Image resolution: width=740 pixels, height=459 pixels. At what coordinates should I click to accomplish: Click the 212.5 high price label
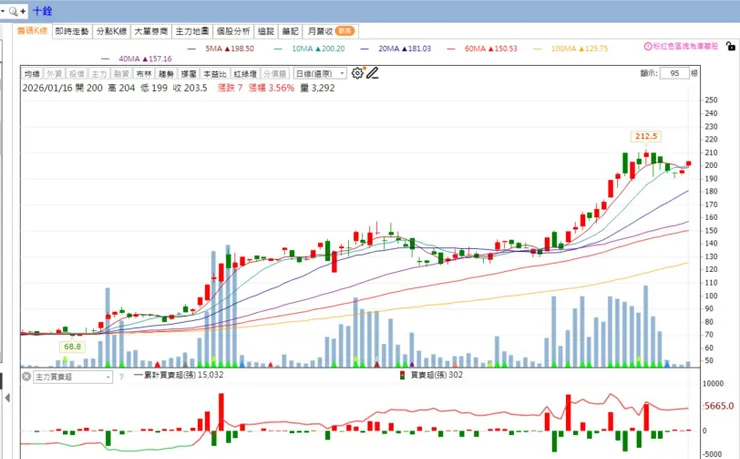coord(646,136)
